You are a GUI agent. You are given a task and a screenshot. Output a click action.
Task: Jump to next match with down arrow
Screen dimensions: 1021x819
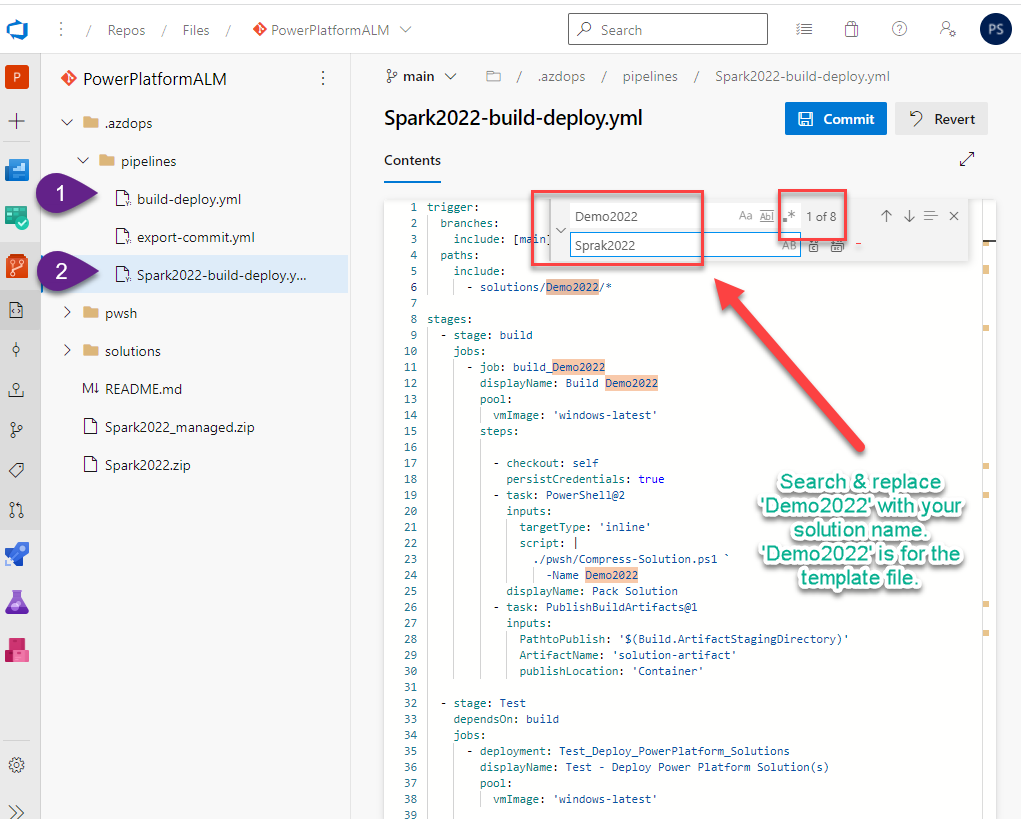pos(909,216)
